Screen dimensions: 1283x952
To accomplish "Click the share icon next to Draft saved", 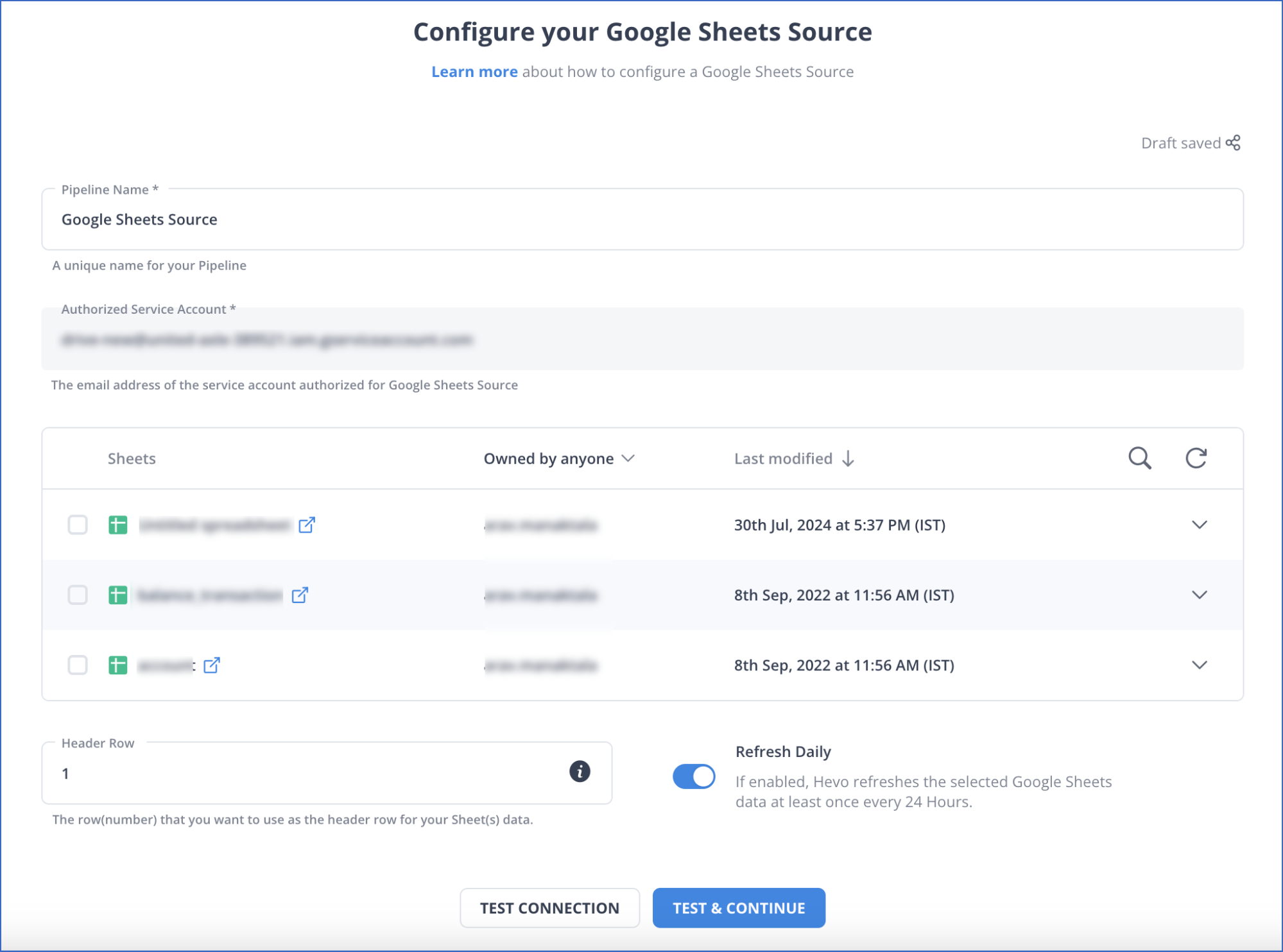I will tap(1233, 142).
